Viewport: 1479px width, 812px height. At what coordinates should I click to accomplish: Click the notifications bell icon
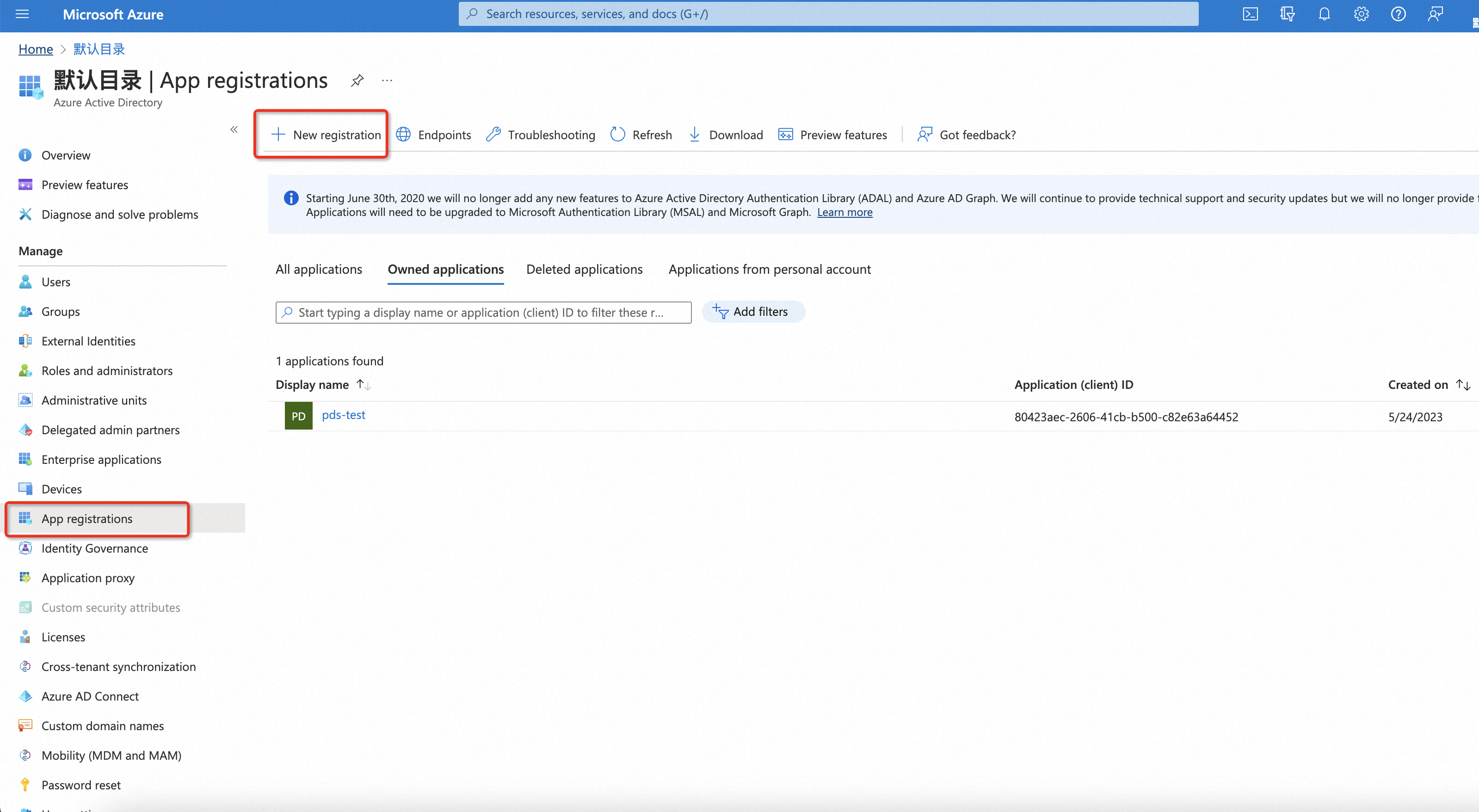pos(1324,14)
